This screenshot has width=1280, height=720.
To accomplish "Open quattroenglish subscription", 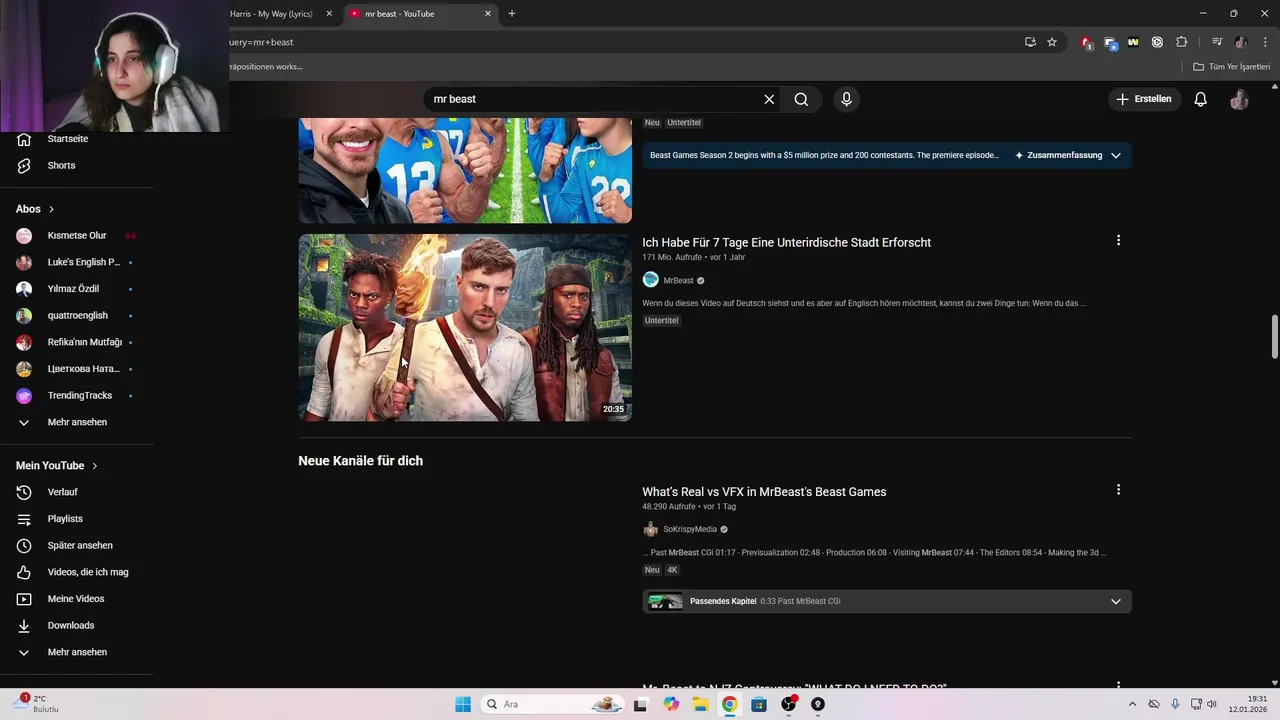I will coord(77,316).
